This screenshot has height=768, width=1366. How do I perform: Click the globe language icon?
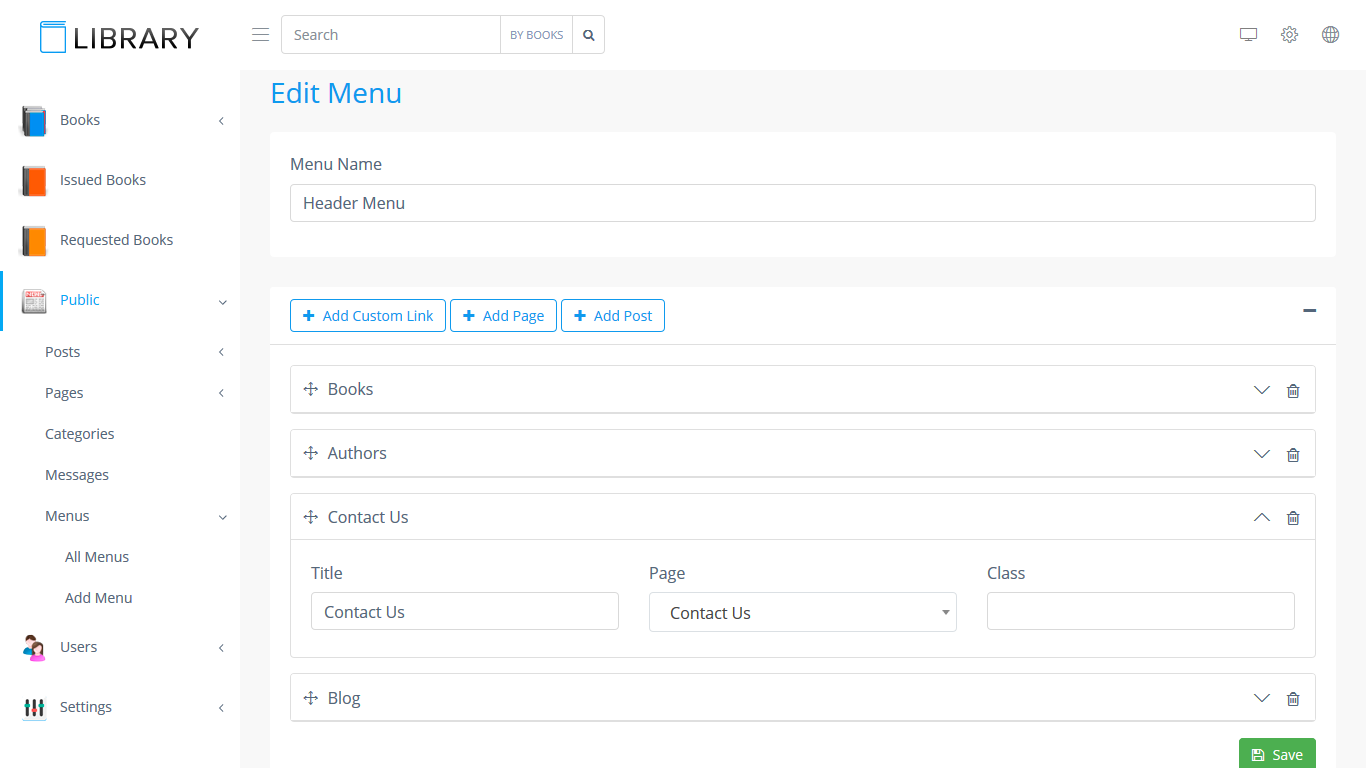click(1330, 35)
